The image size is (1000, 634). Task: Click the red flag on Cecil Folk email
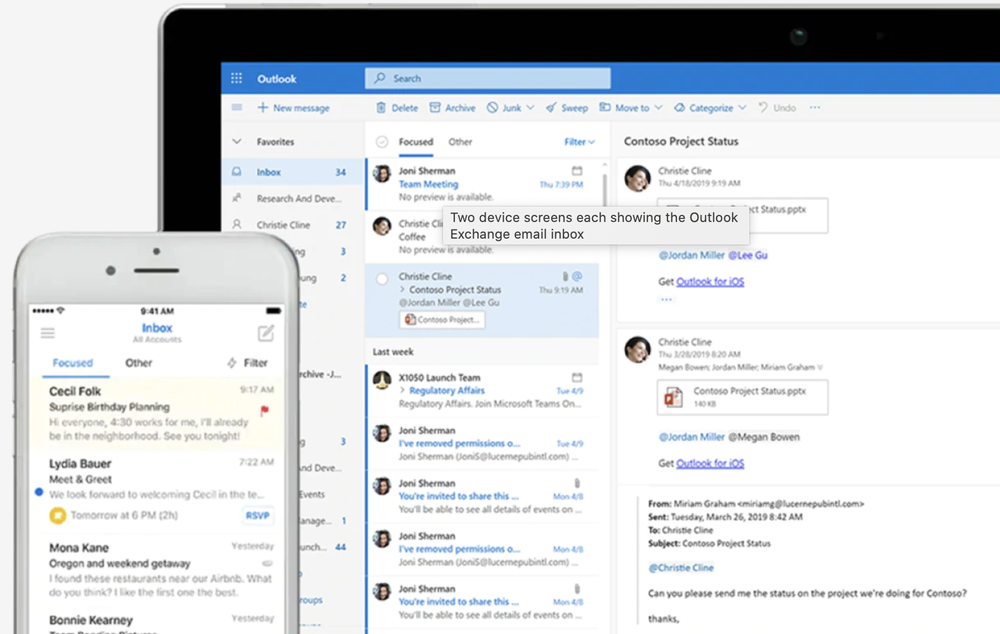point(265,411)
